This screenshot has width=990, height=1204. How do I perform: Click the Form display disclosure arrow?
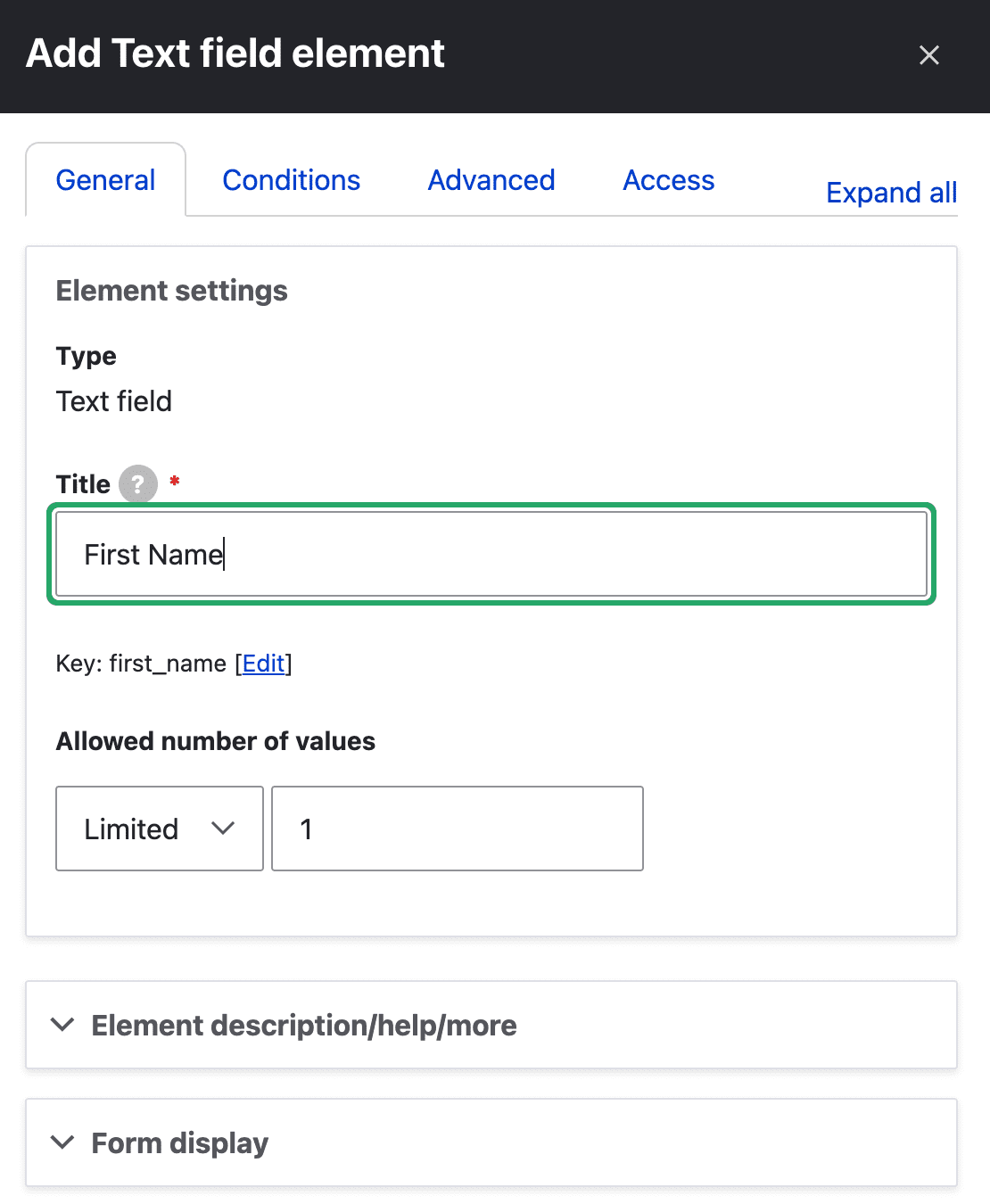coord(63,1142)
